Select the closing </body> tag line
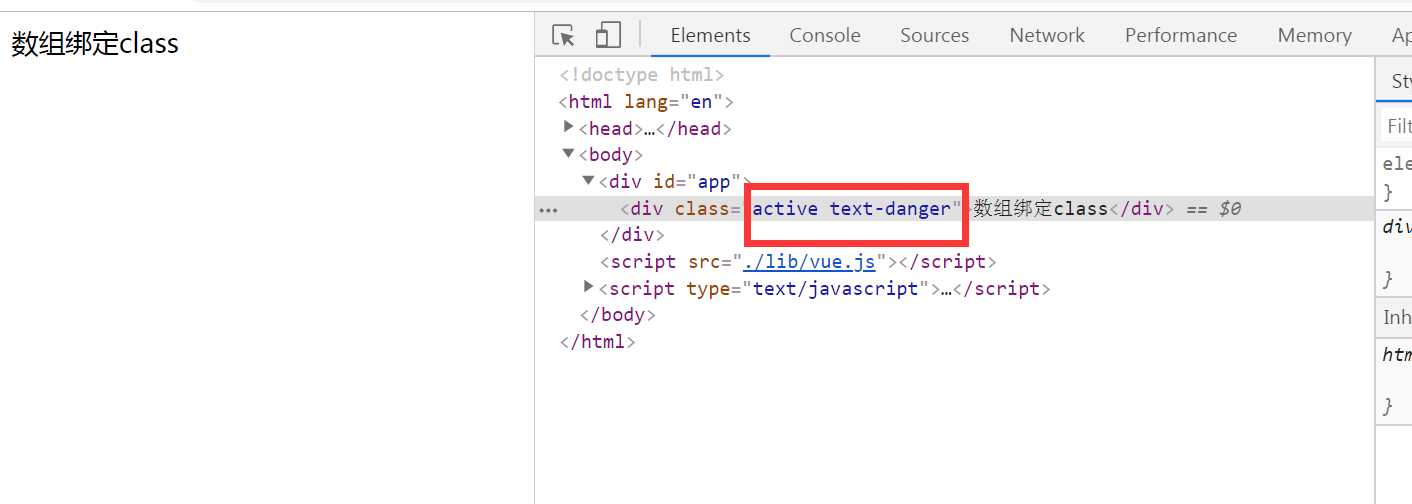This screenshot has height=504, width=1412. tap(618, 315)
